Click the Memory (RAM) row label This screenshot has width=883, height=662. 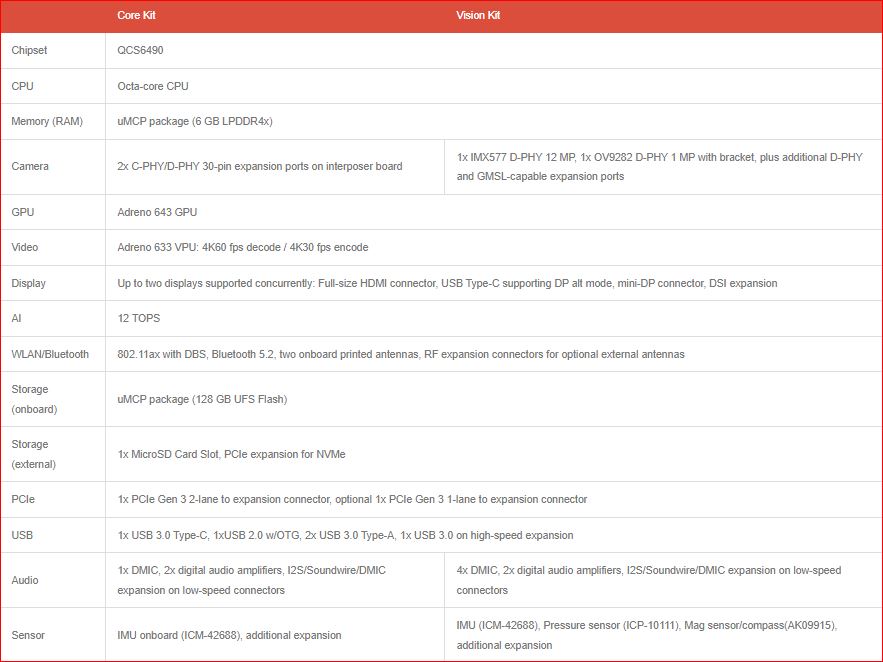click(47, 121)
